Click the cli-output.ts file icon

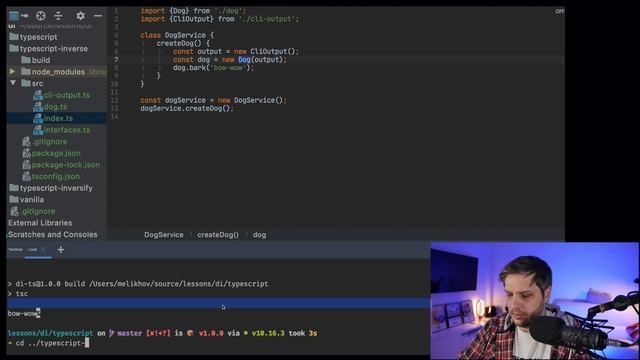38,95
